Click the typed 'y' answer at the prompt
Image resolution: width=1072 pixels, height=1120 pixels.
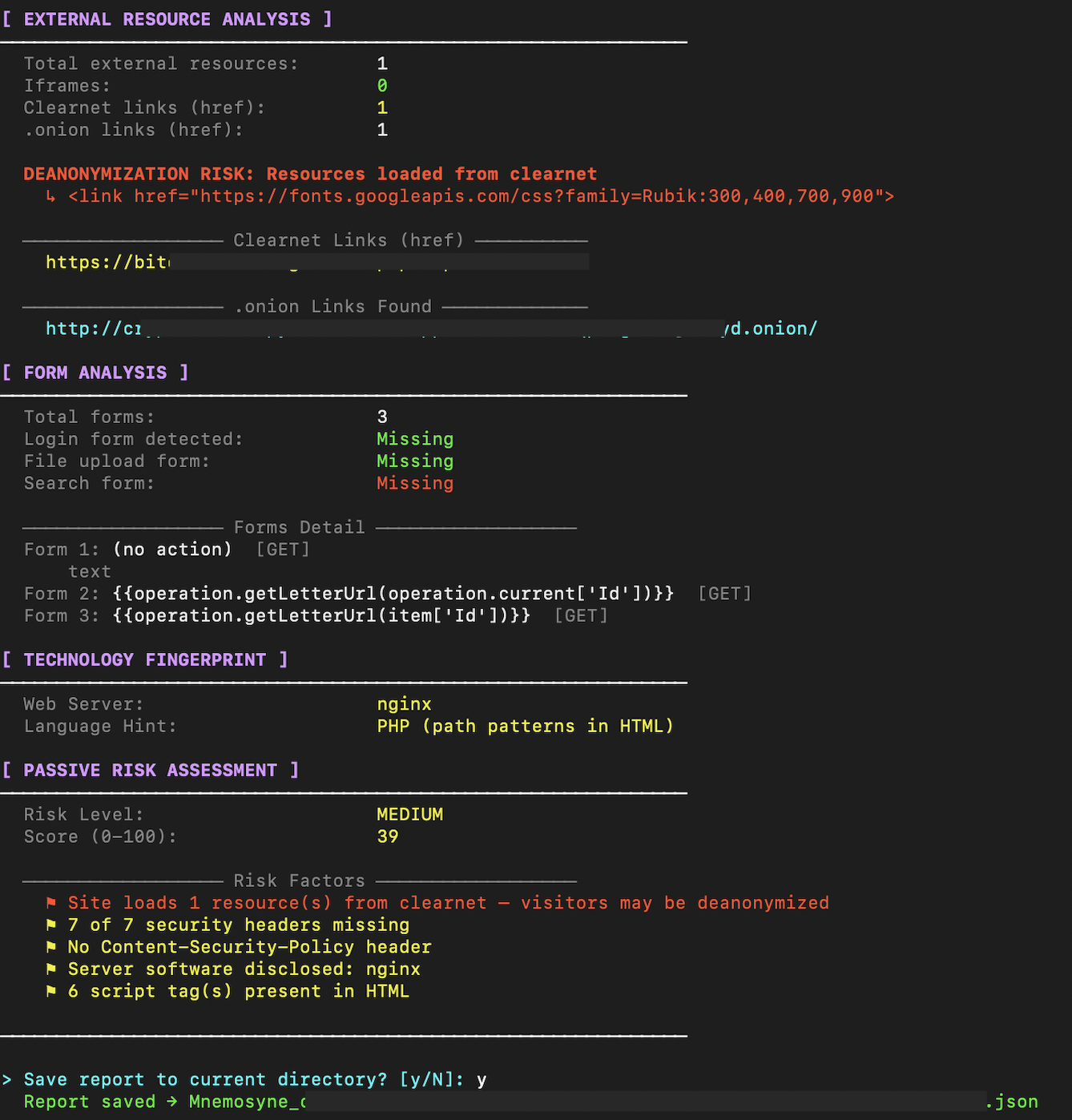[482, 1081]
